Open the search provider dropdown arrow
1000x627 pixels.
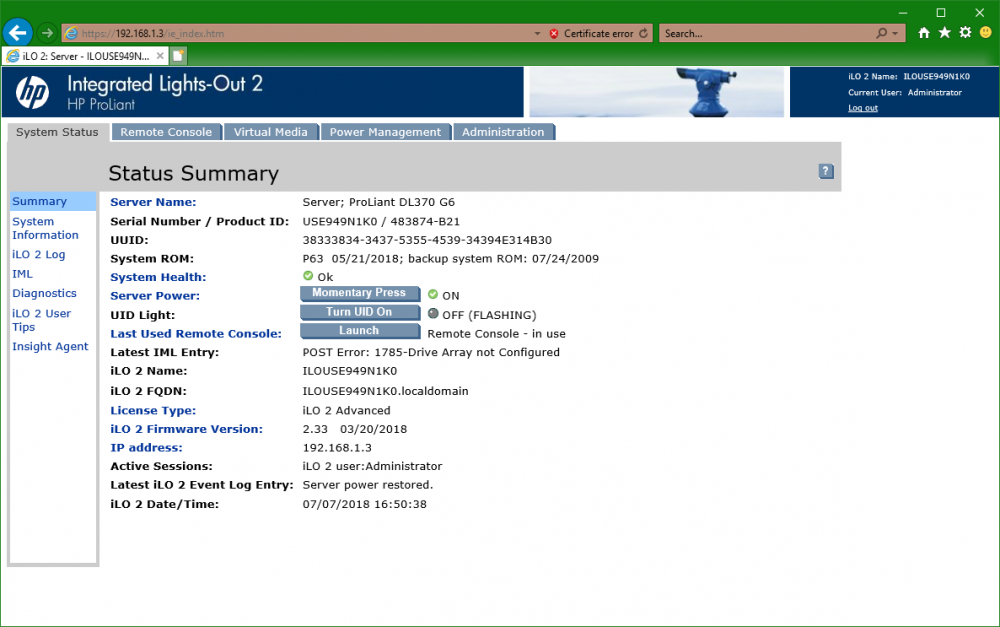(x=895, y=34)
